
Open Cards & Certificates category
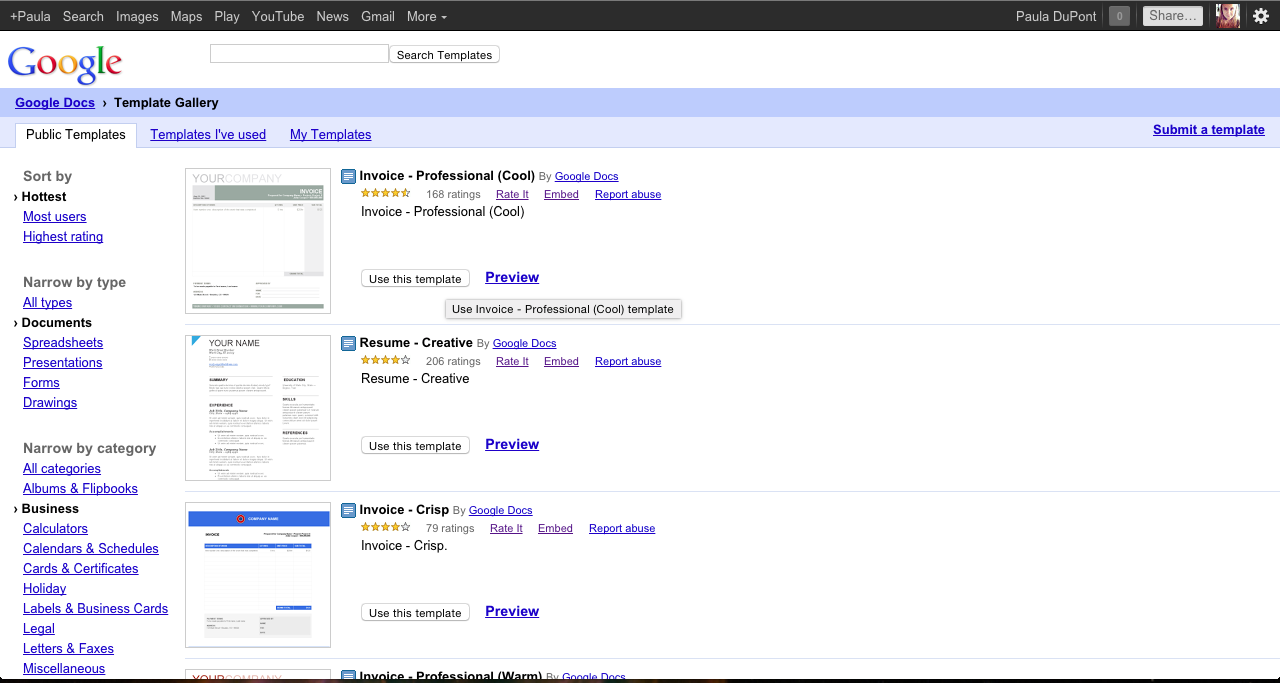pyautogui.click(x=81, y=569)
